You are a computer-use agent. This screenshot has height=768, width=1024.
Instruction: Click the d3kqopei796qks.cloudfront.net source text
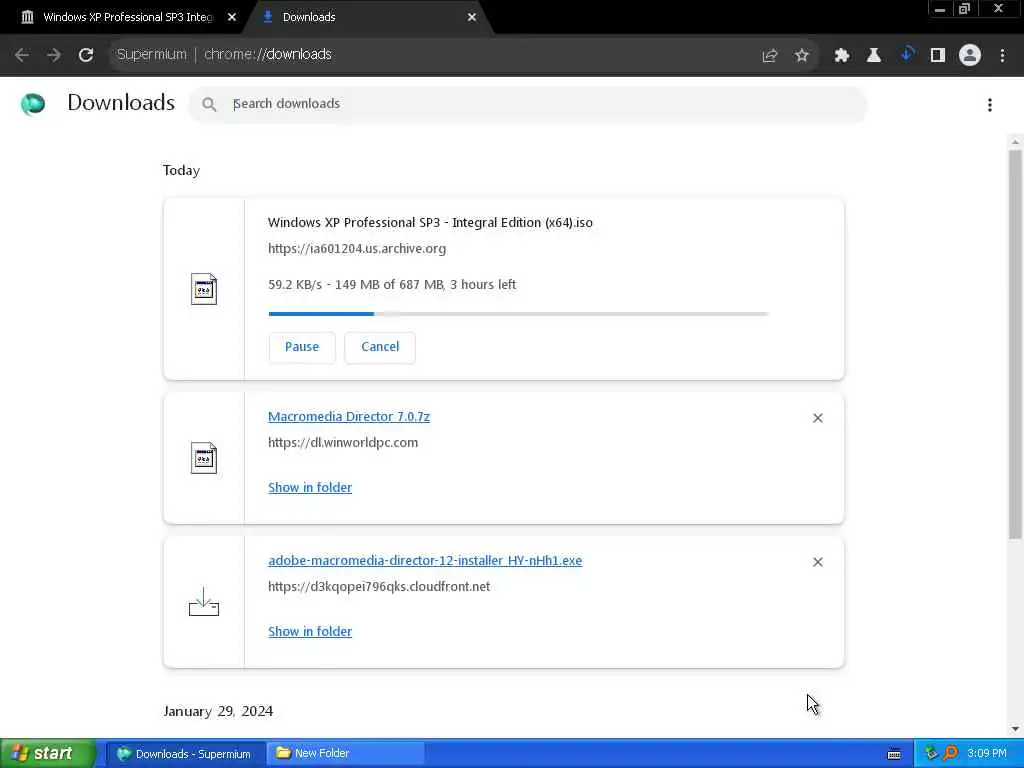point(379,586)
